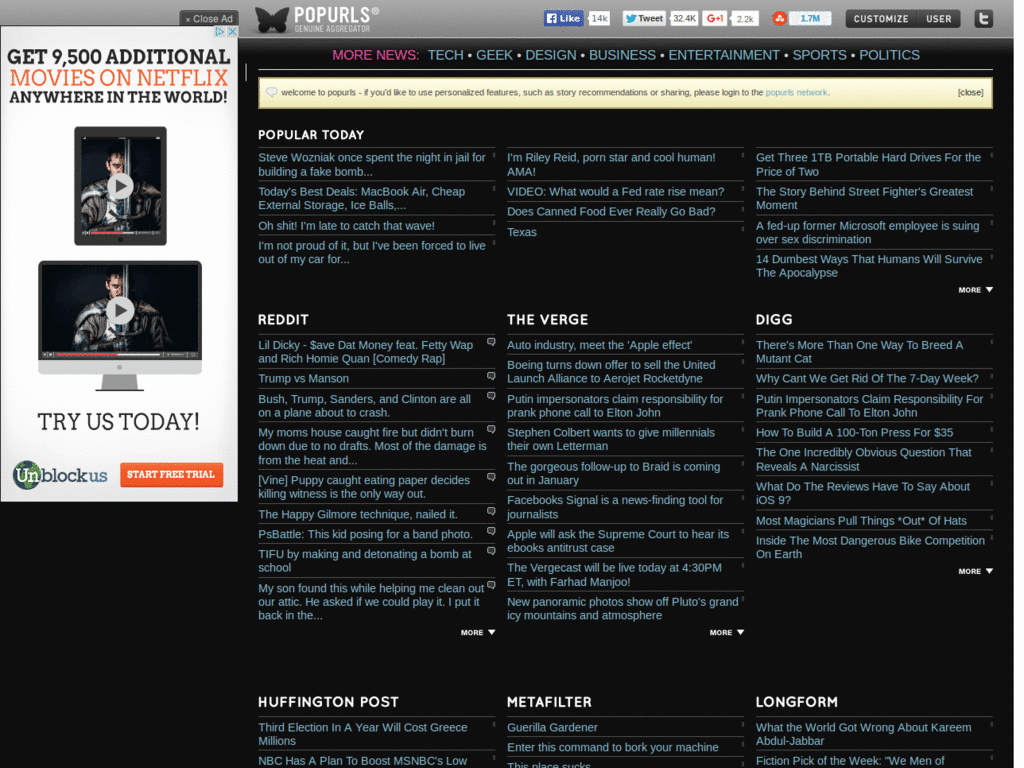Open the SPORTS news category
The height and width of the screenshot is (768, 1024).
820,56
